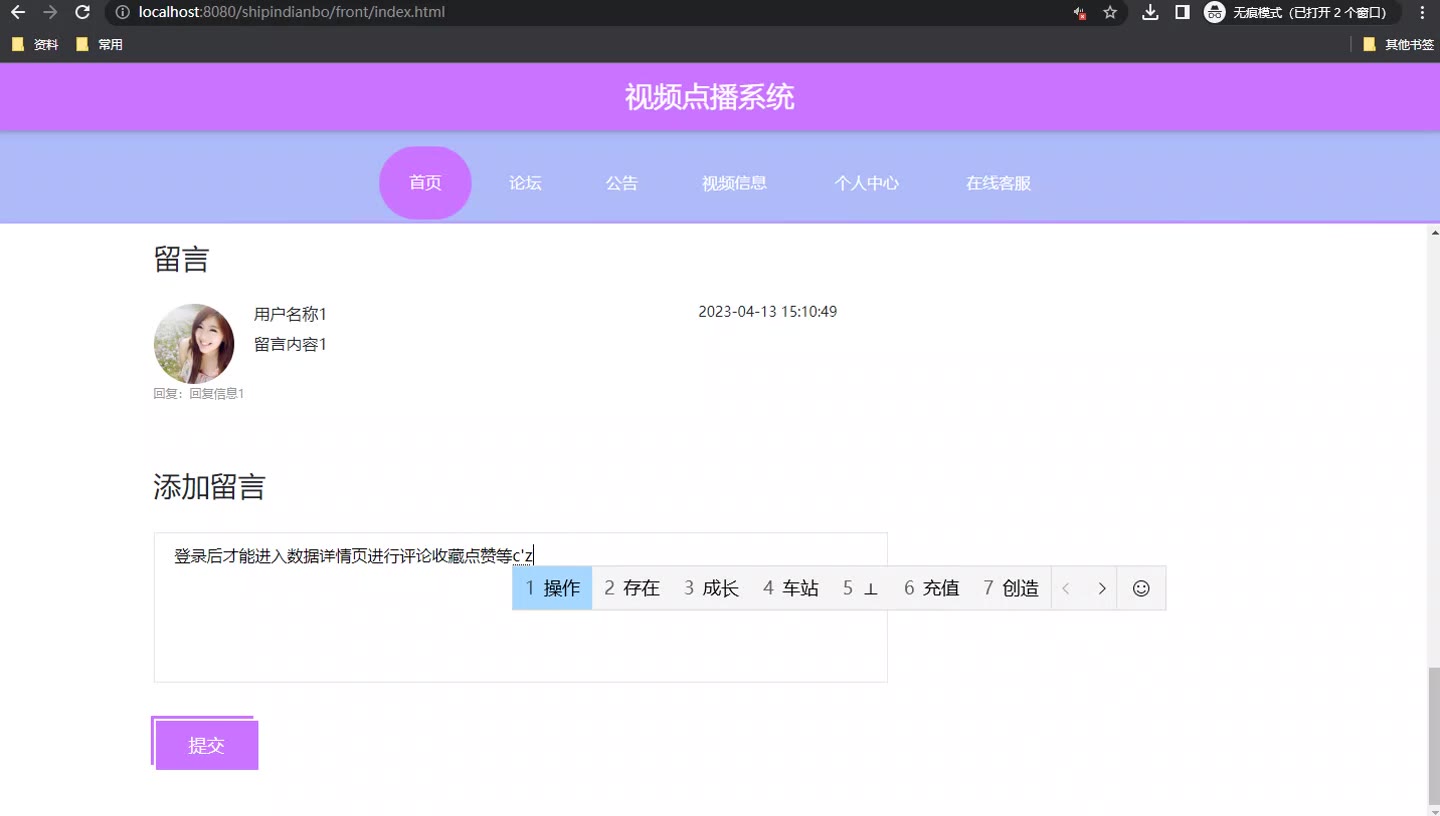The image size is (1440, 816).
Task: Open 在线客服 page link
Action: coord(998,183)
